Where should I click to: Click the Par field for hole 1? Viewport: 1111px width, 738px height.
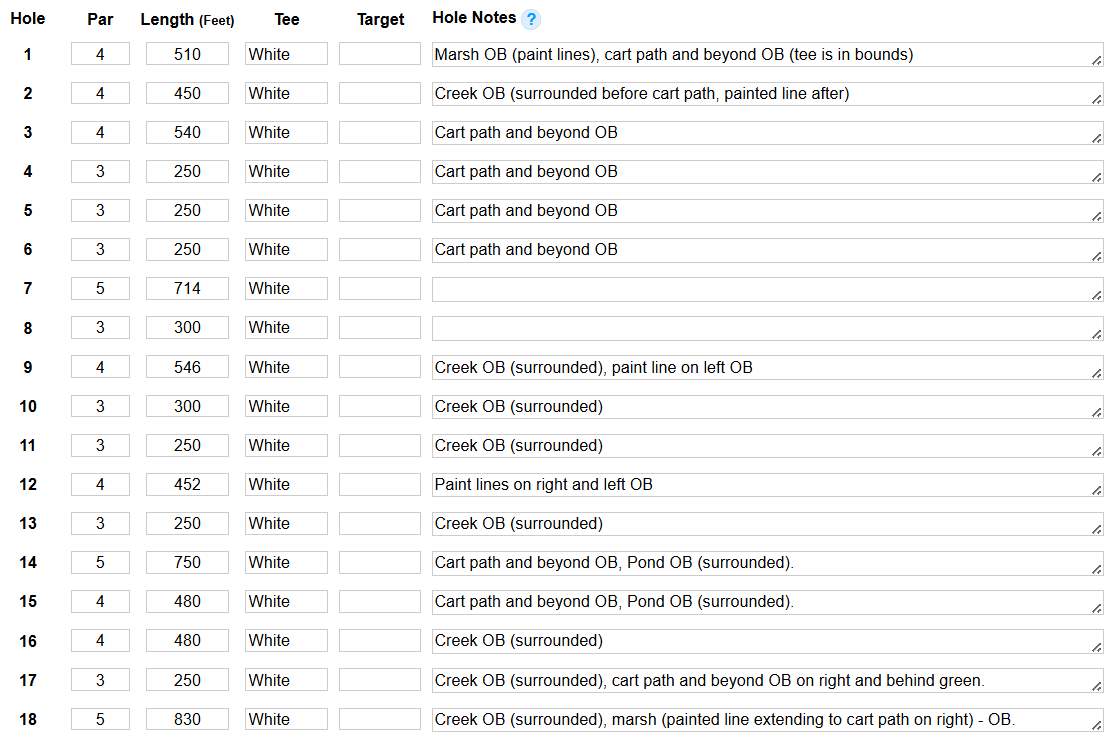coord(100,54)
